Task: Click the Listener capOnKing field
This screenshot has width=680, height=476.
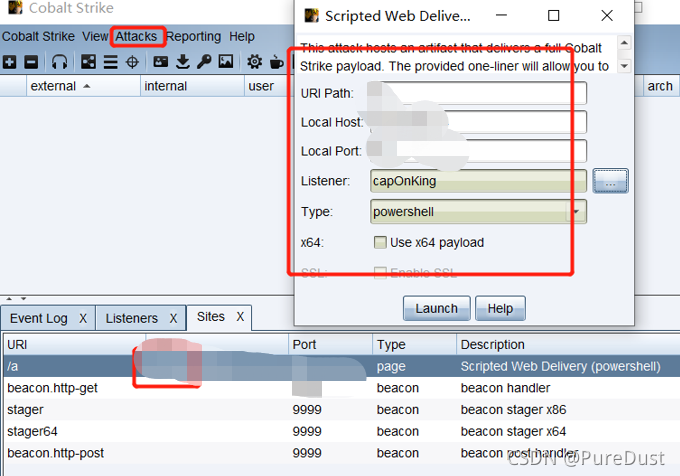Action: click(x=478, y=181)
